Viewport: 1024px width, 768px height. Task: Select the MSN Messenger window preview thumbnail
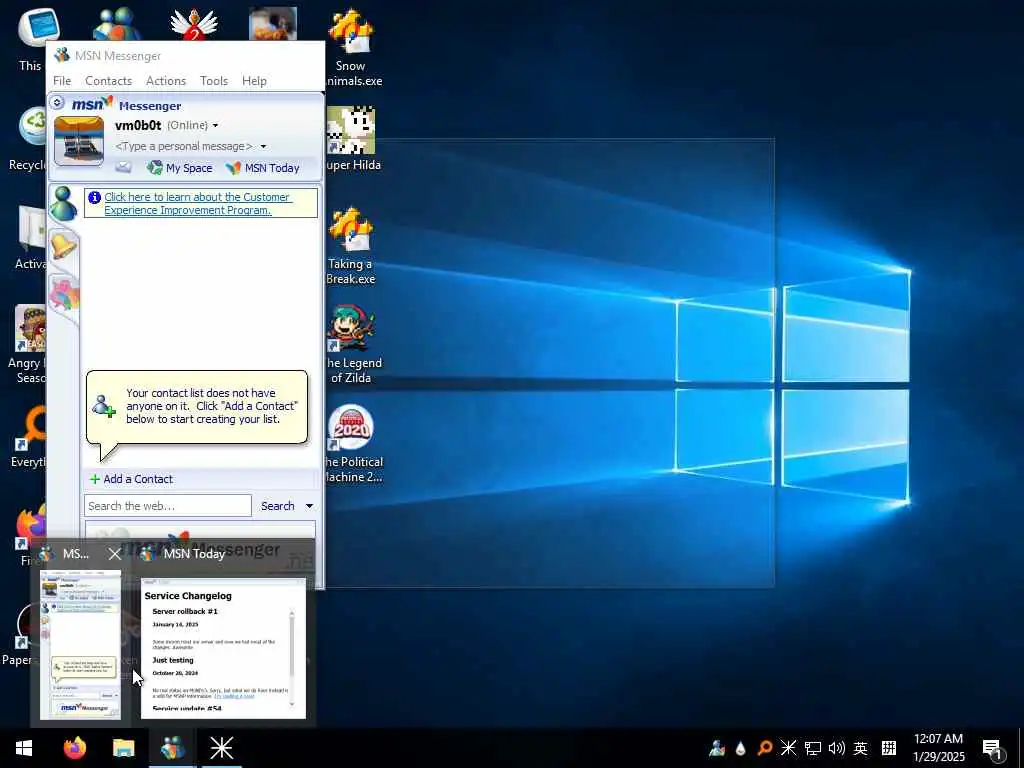tap(80, 645)
